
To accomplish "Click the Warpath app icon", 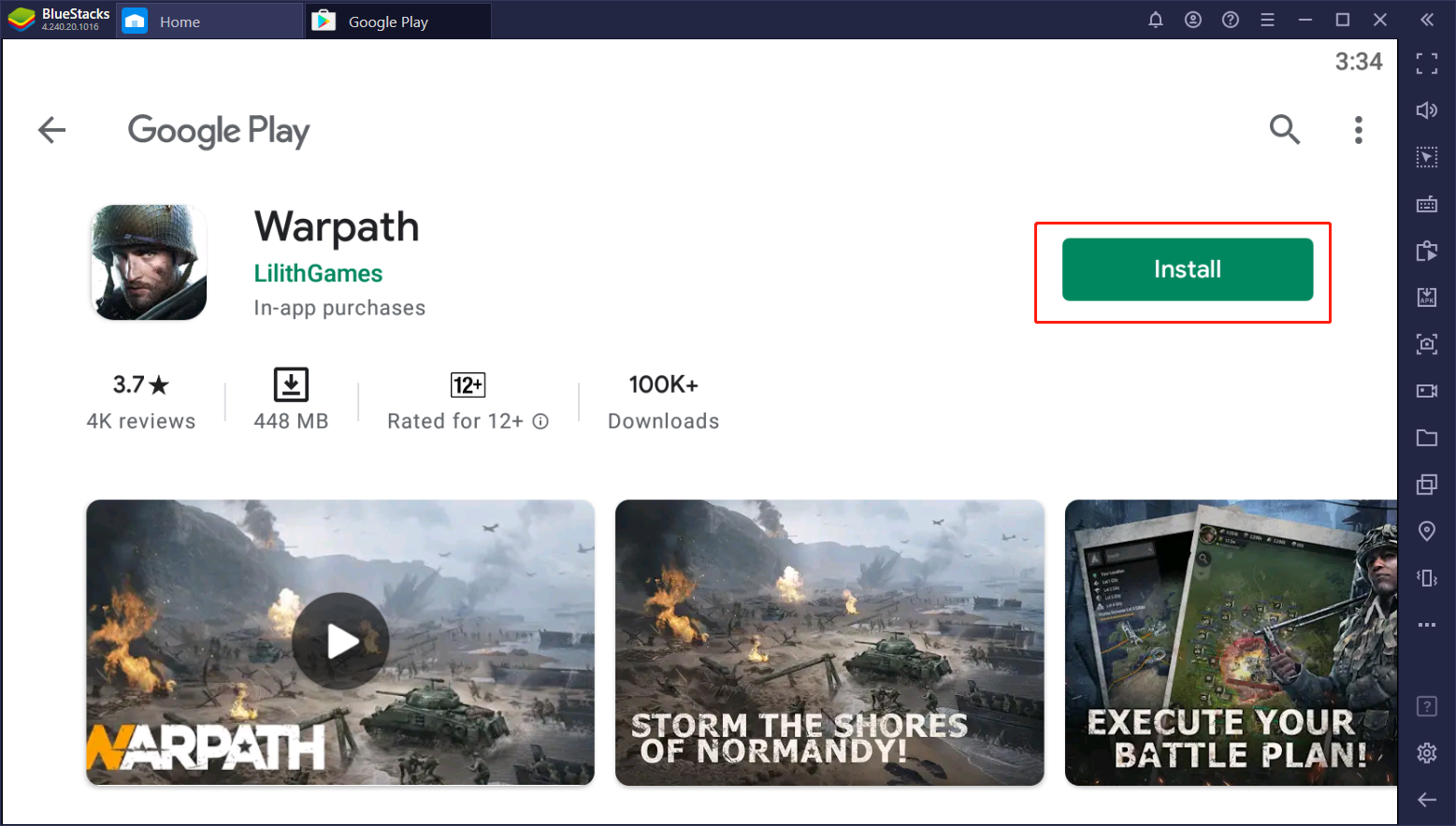I will [x=149, y=263].
